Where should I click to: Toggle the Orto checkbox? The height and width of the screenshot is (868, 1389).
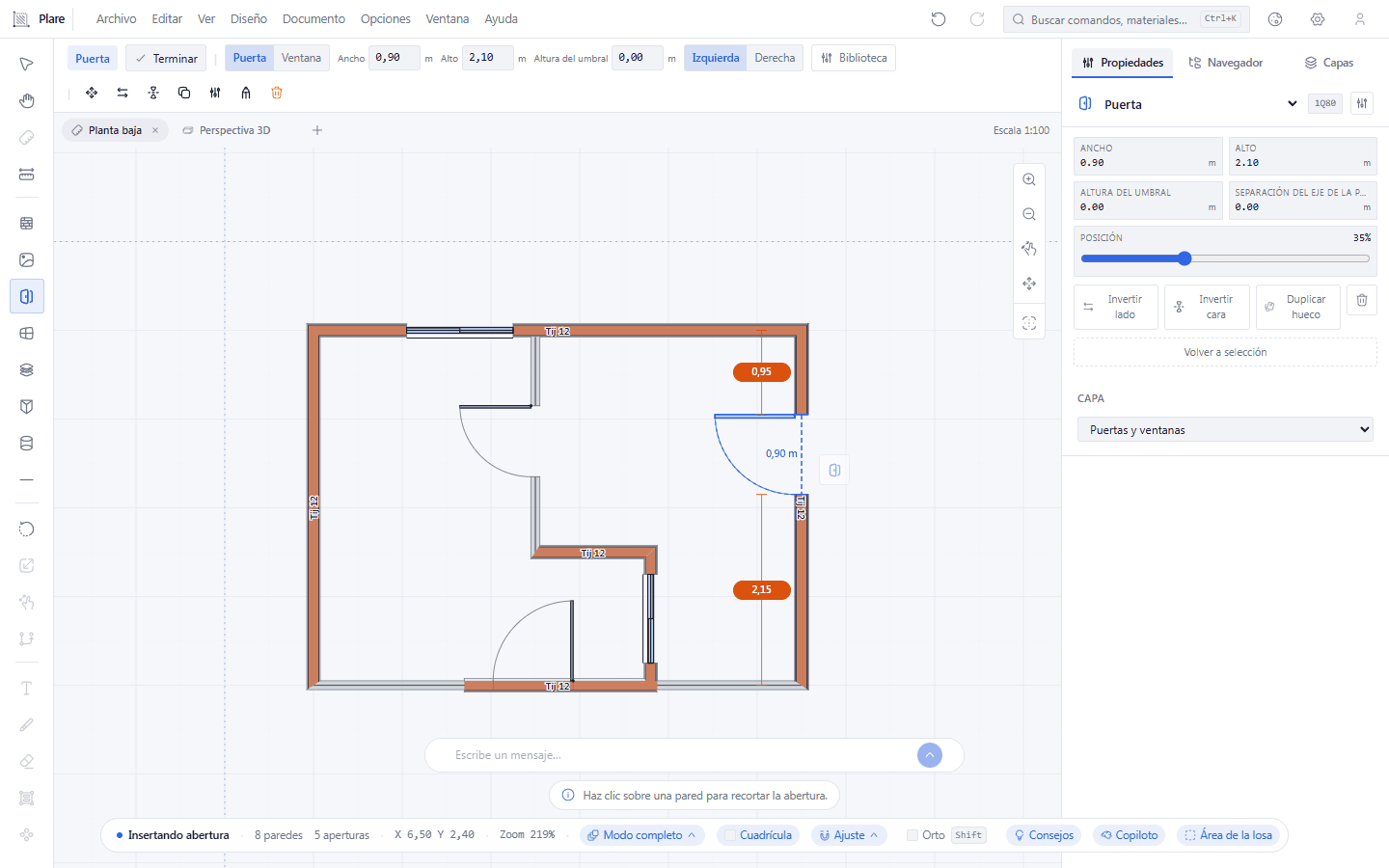click(912, 835)
